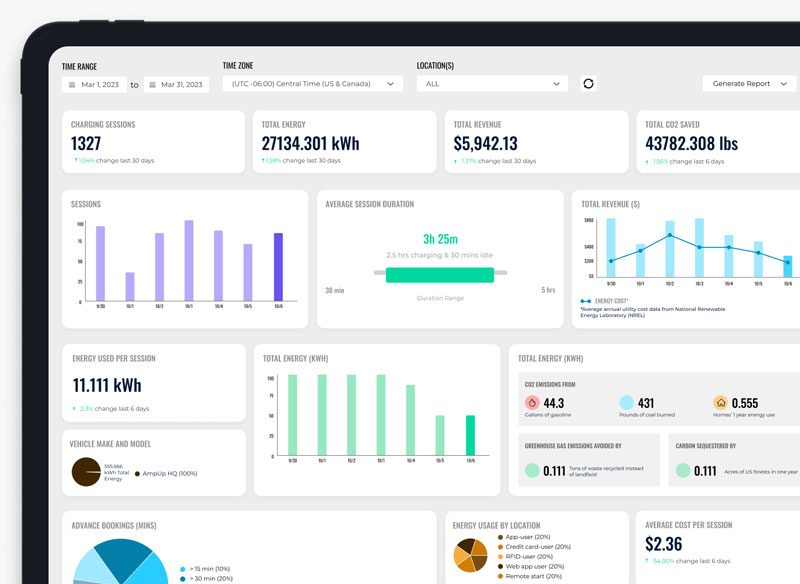Click the green Duration Range bar
This screenshot has height=584, width=800.
point(440,275)
